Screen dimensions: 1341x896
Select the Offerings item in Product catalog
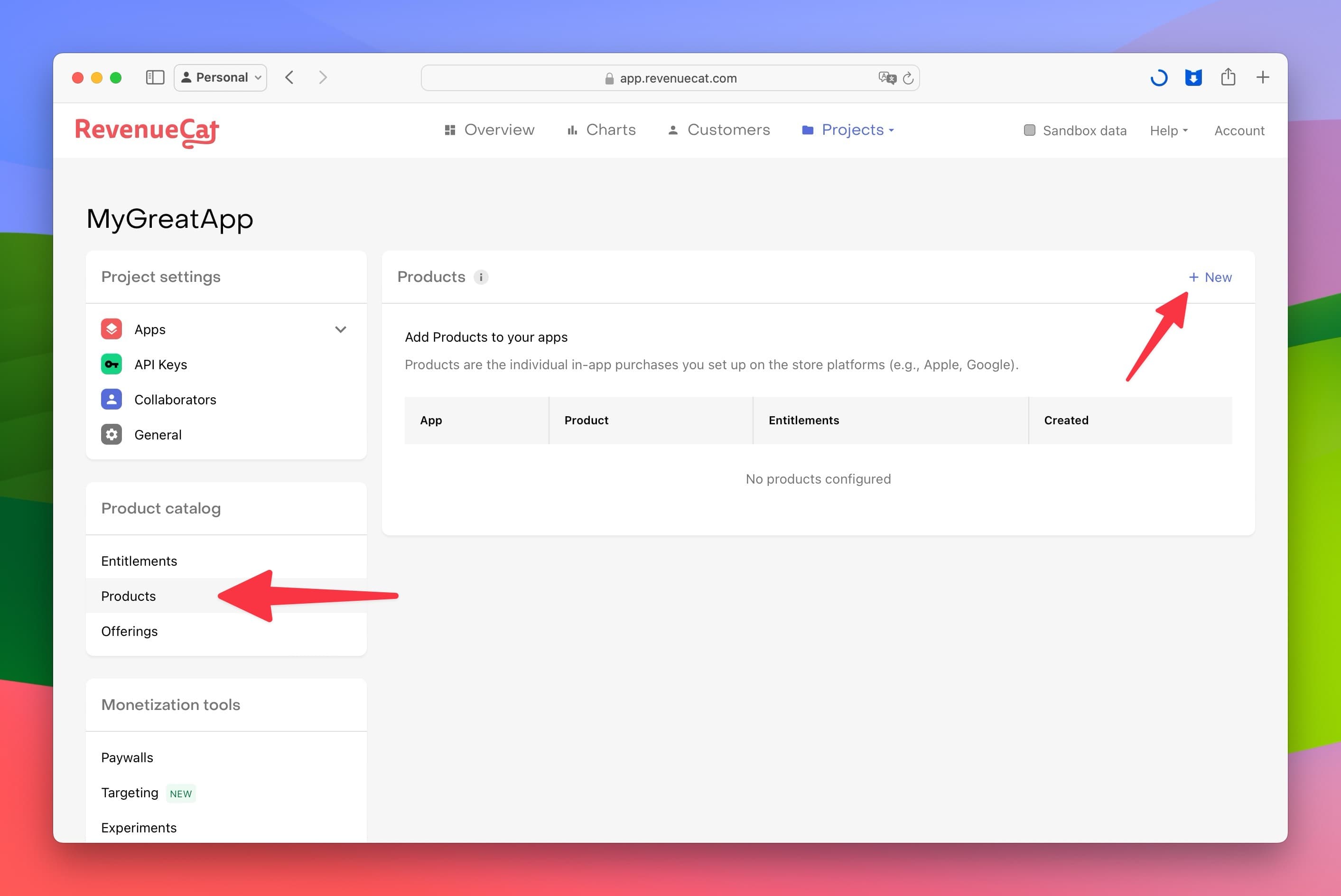(x=129, y=631)
